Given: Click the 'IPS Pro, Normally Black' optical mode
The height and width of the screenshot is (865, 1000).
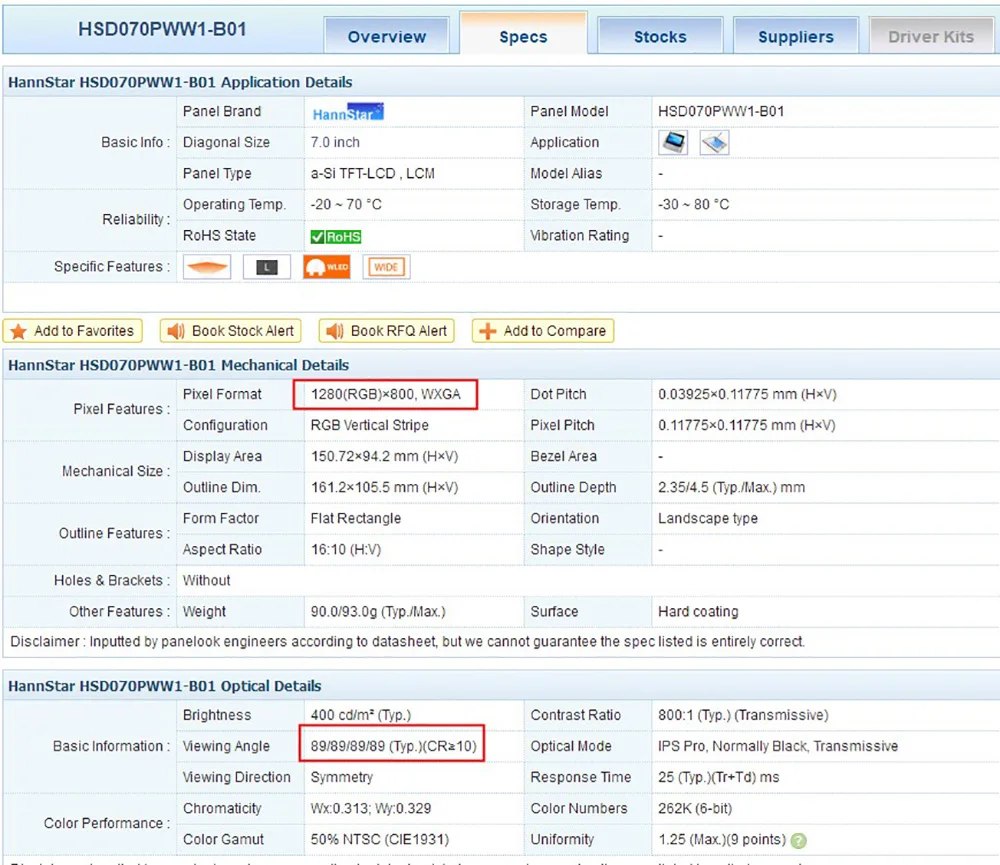Looking at the screenshot, I should coord(777,746).
